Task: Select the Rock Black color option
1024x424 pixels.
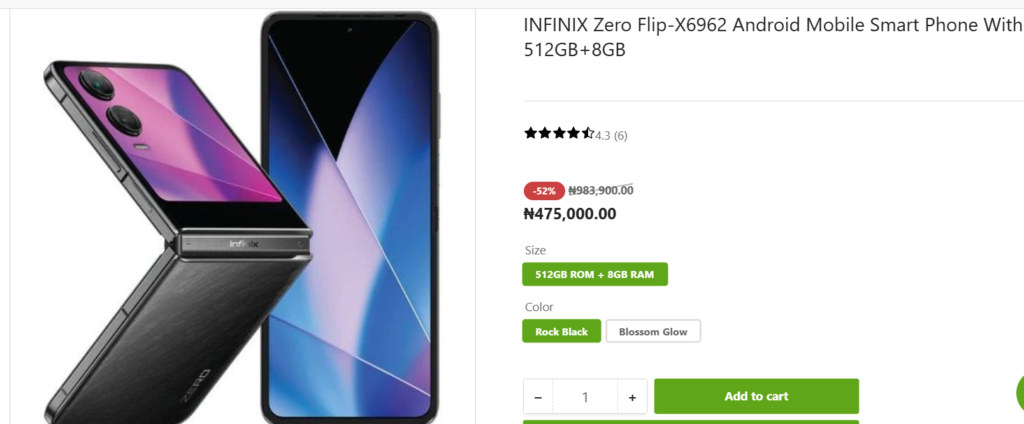Action: (x=561, y=331)
